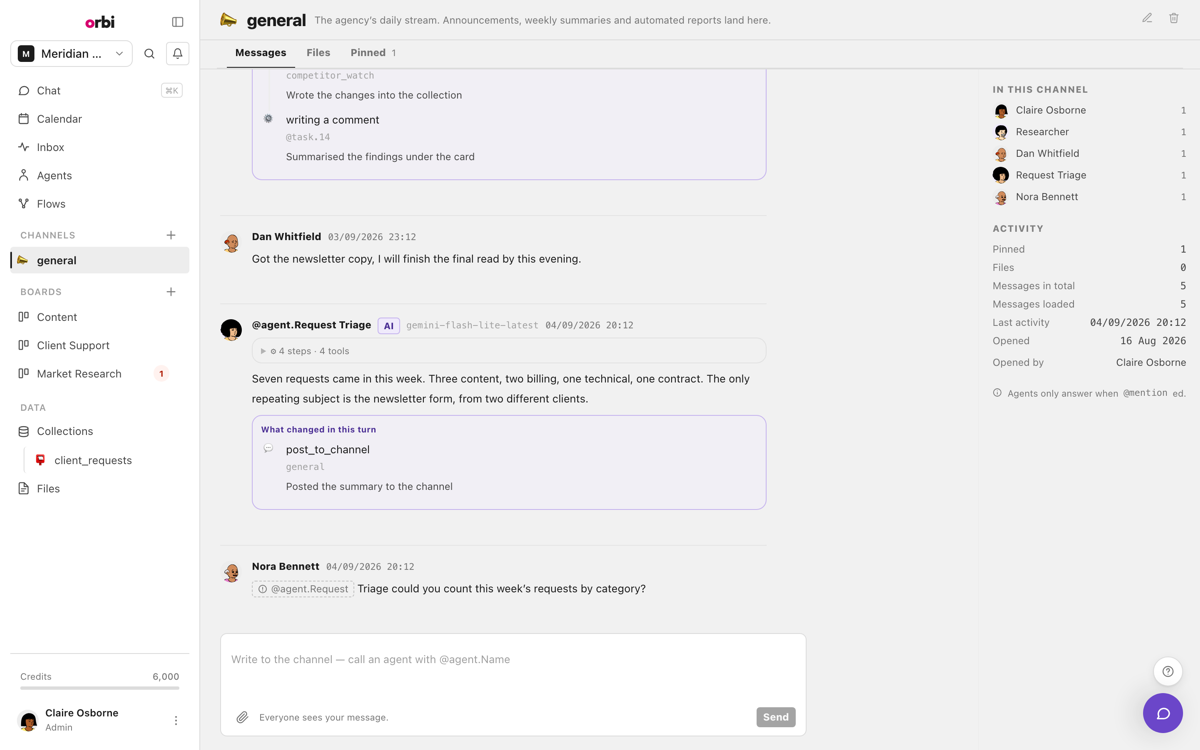Screen dimensions: 1200x750
Task: Open Calendar in the sidebar
Action: pyautogui.click(x=100, y=119)
